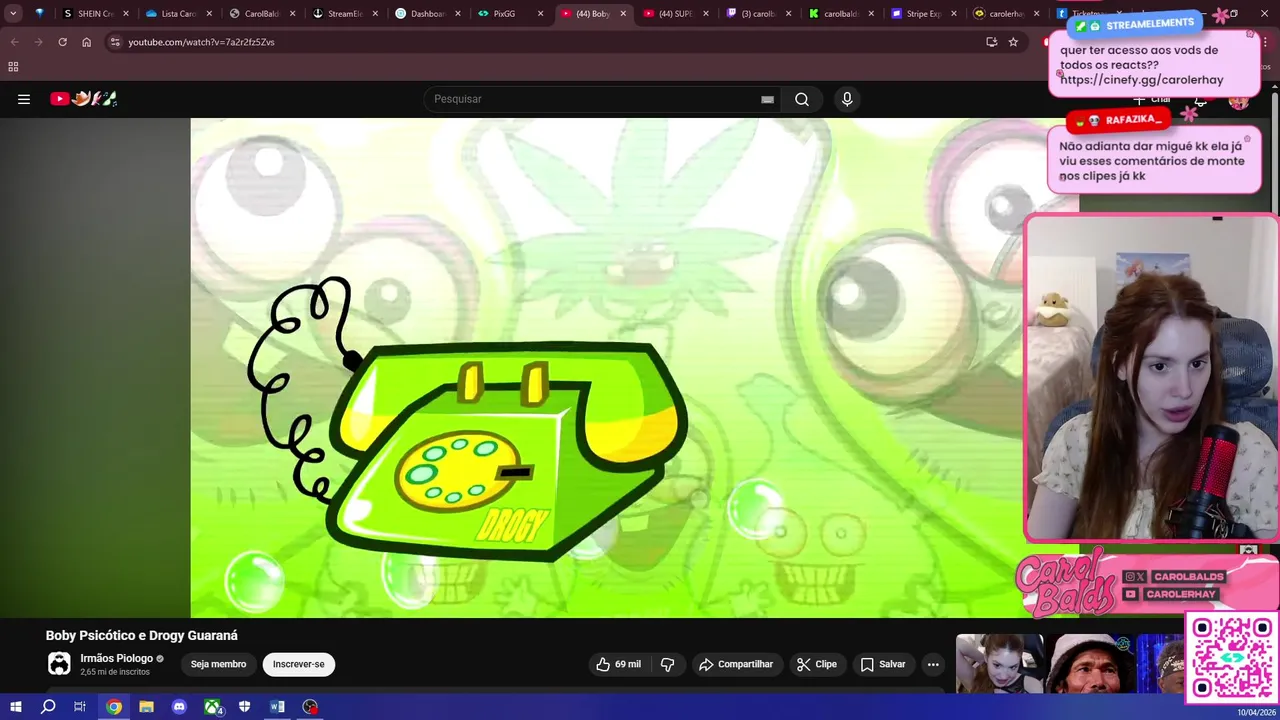Create a clip with the Clipe button
Screen dimensions: 1280x720
816,664
